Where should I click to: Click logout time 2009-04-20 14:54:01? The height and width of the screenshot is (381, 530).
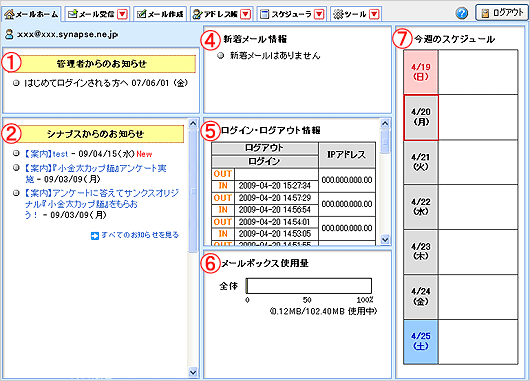[274, 222]
